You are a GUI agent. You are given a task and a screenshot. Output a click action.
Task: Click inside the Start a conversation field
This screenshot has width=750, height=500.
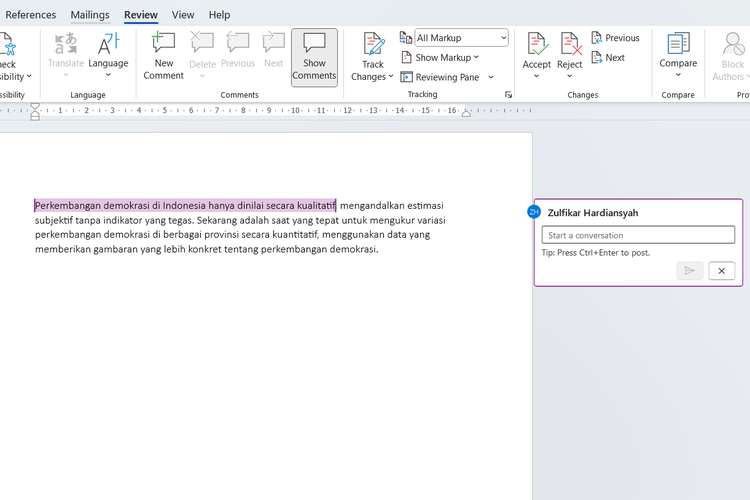pyautogui.click(x=638, y=235)
